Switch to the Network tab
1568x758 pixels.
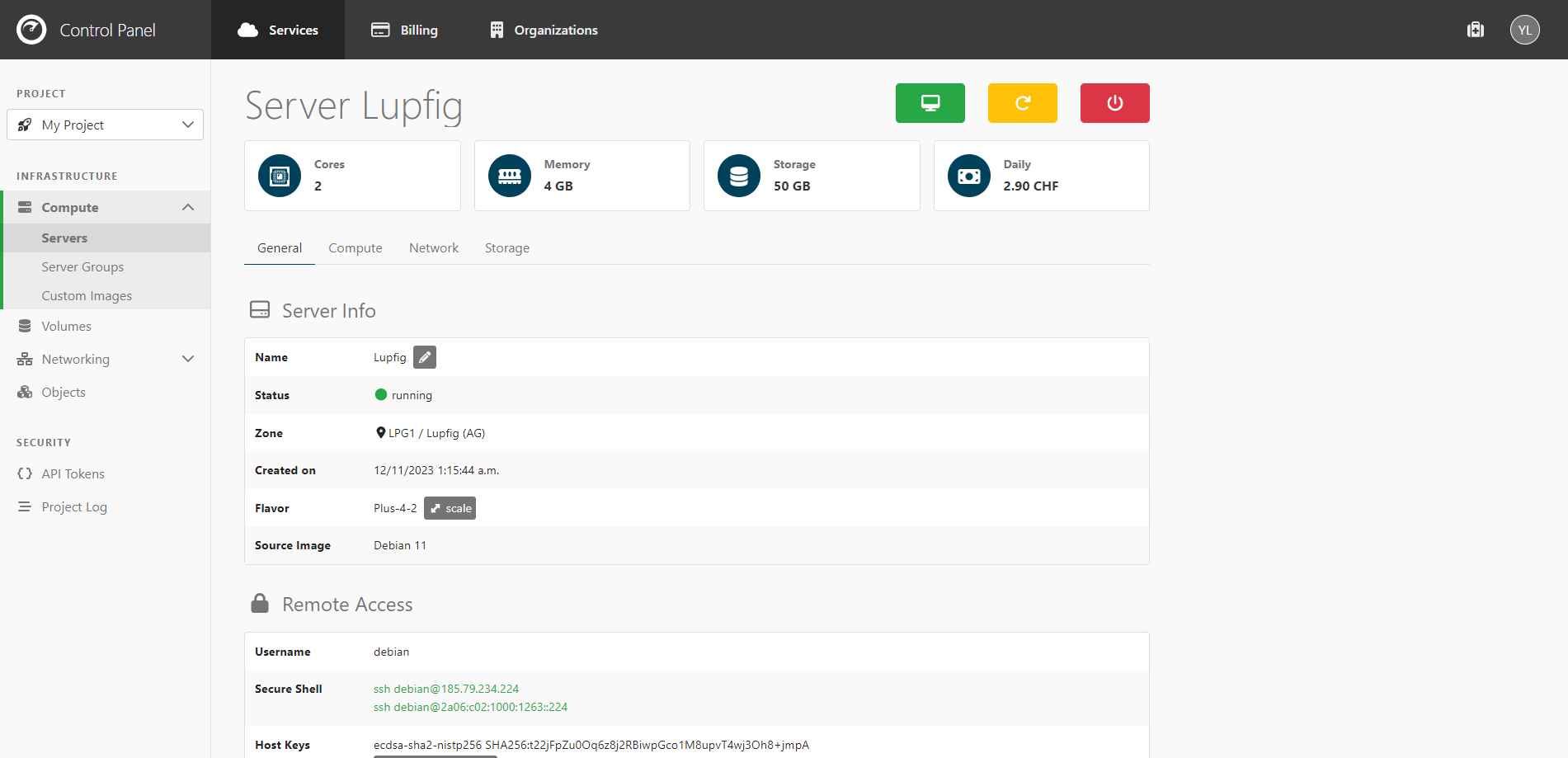point(434,247)
